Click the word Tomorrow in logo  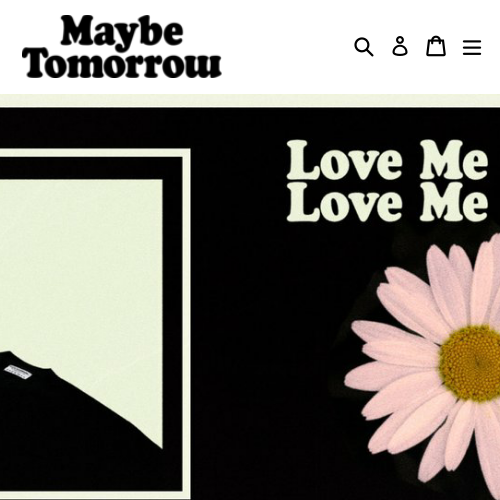(x=122, y=63)
